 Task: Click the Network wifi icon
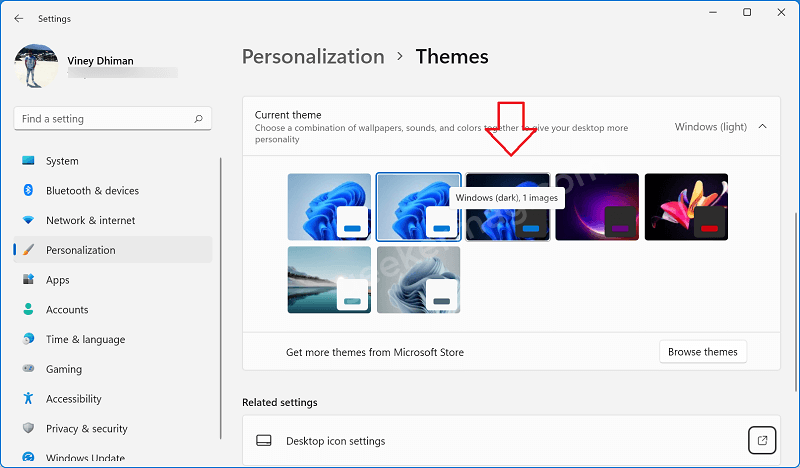(x=28, y=220)
